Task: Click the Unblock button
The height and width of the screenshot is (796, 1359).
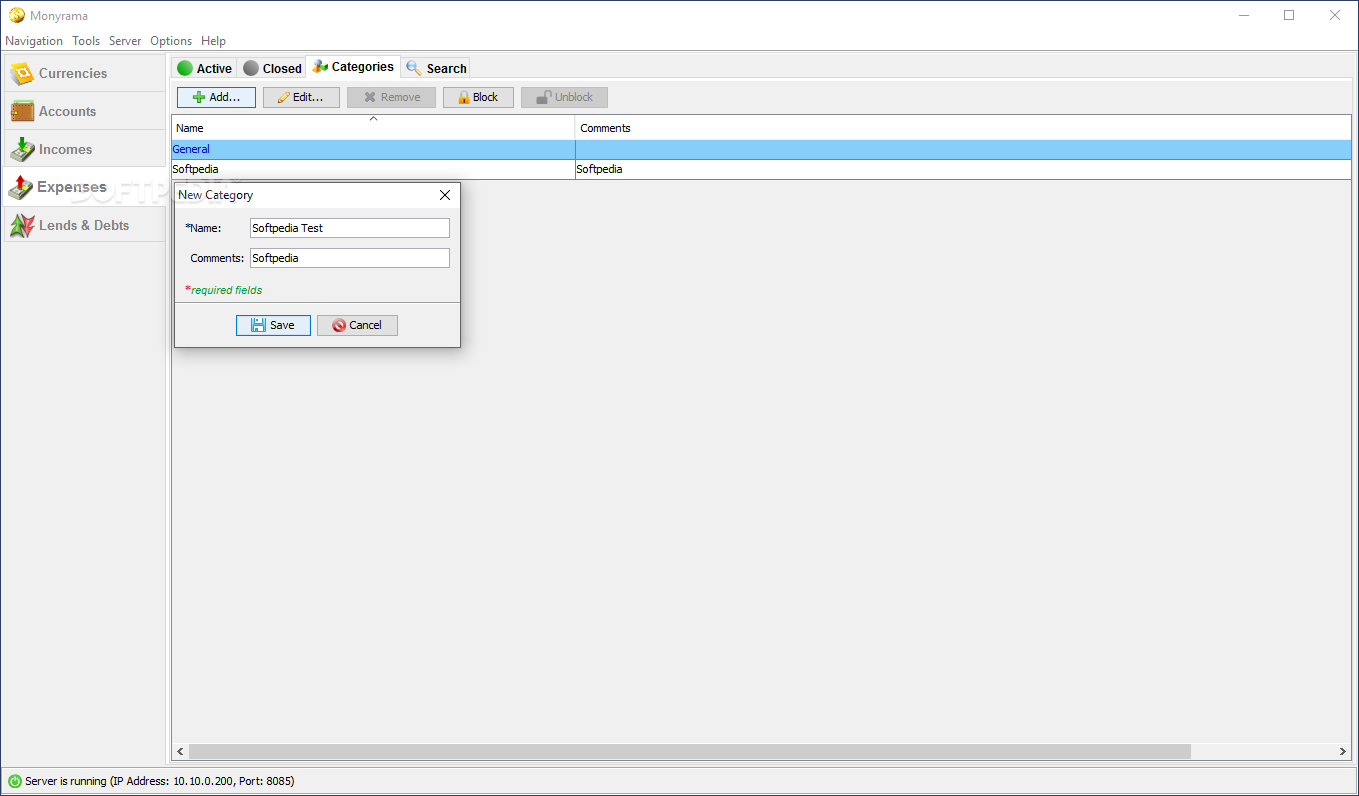Action: (x=564, y=97)
